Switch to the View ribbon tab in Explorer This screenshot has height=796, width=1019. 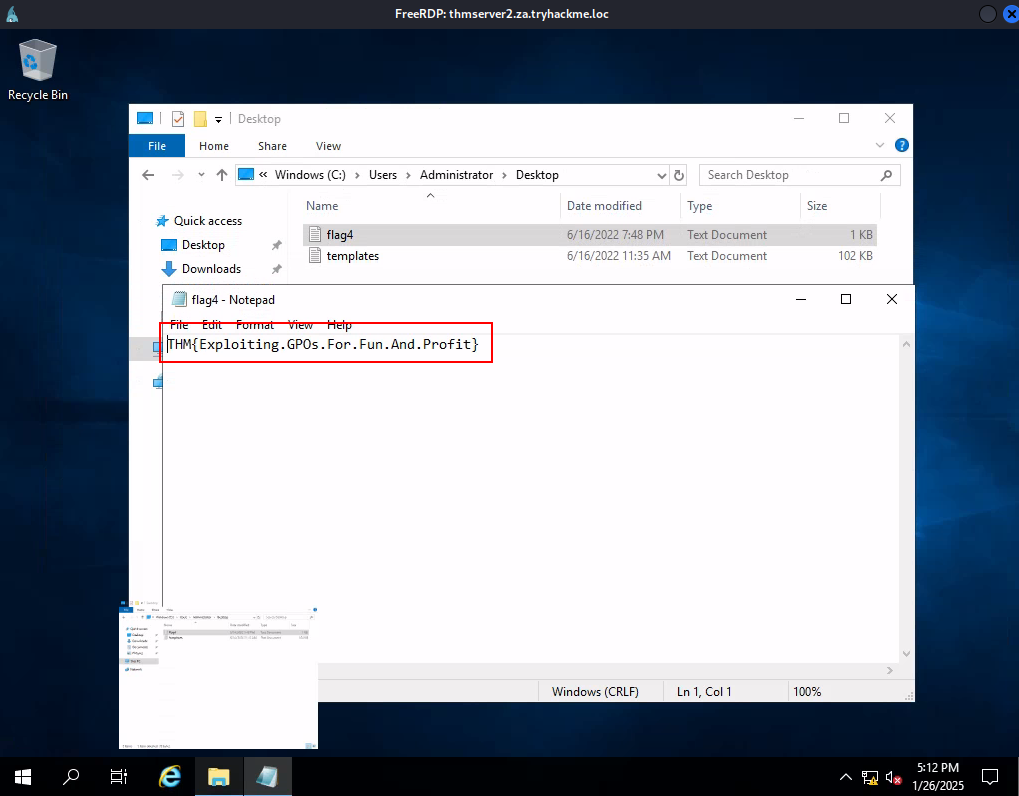coord(328,146)
